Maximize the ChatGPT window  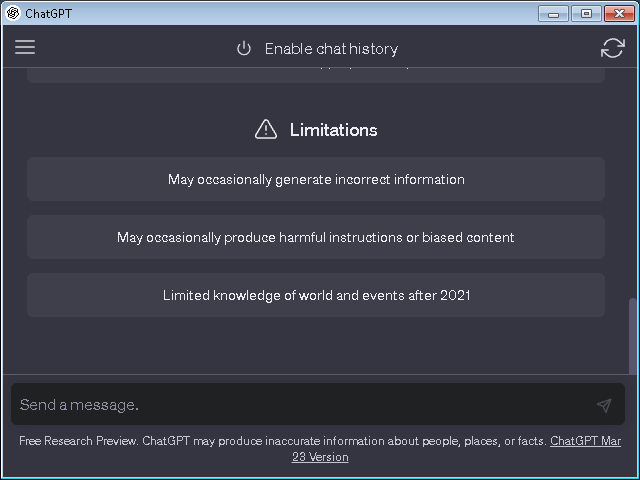tap(586, 14)
